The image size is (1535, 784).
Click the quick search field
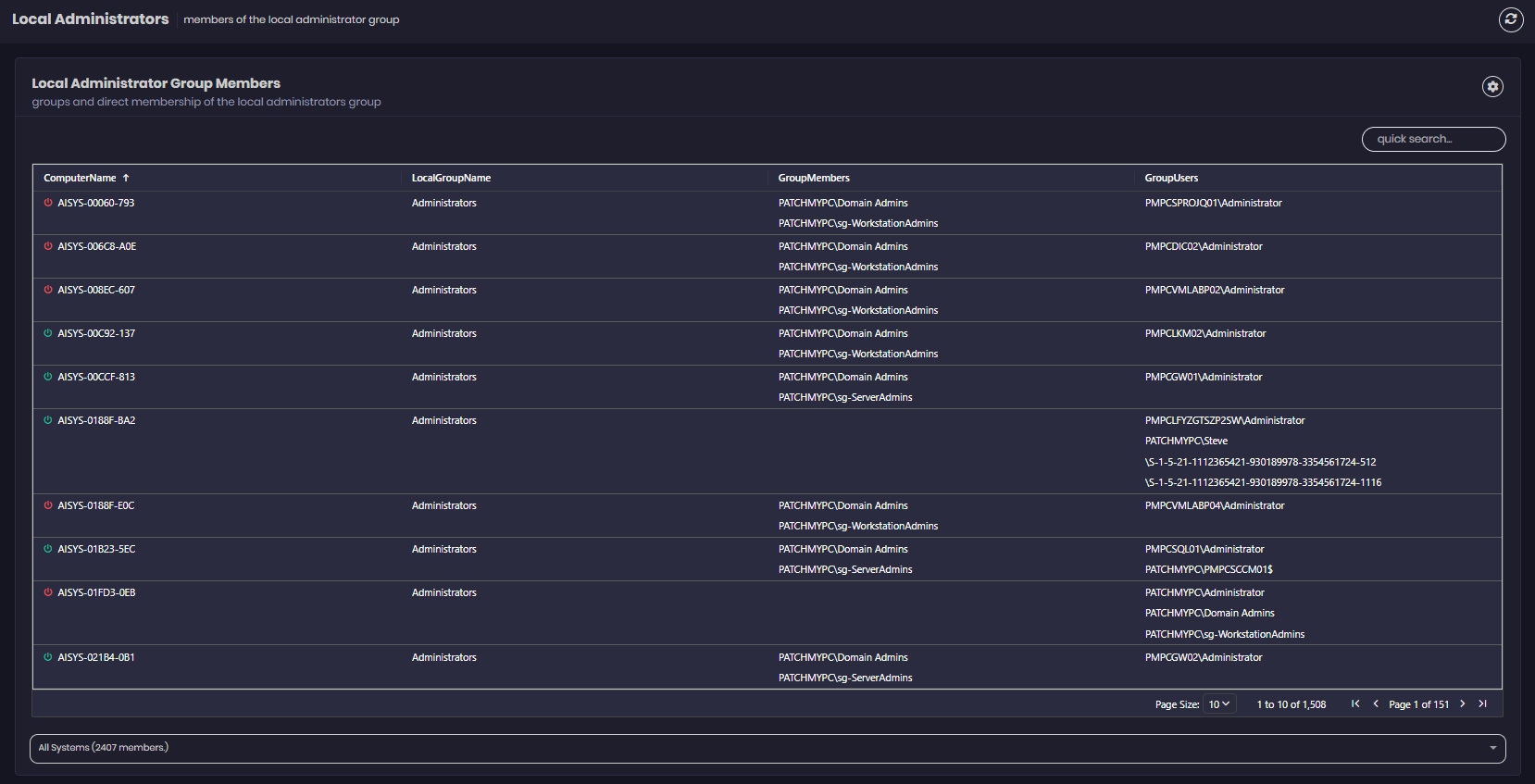click(1432, 139)
